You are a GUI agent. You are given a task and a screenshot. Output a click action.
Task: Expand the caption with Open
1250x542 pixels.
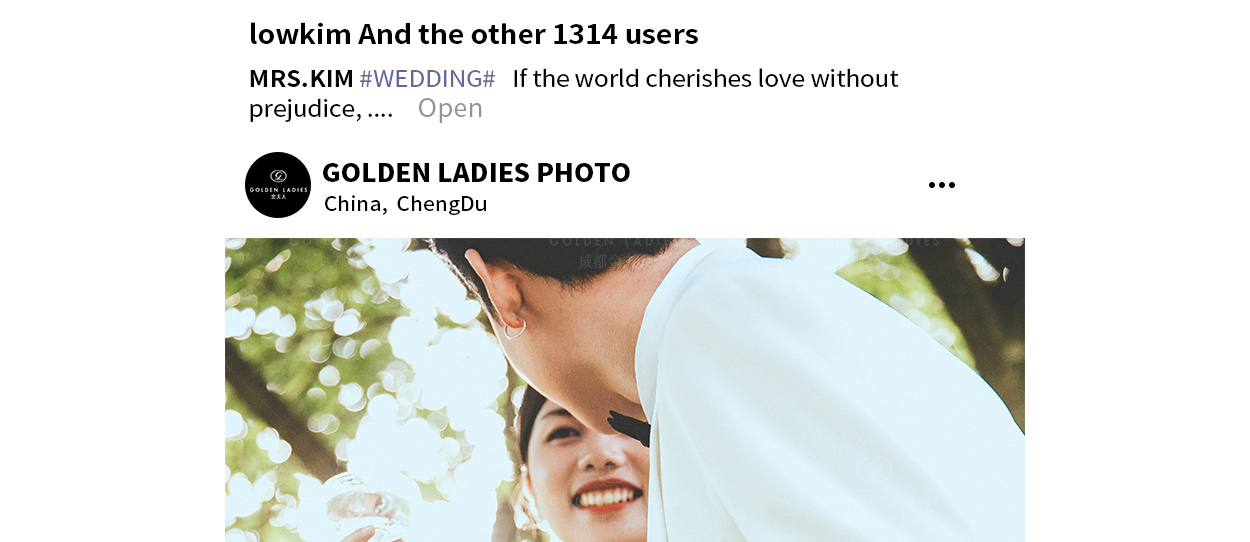tap(450, 108)
